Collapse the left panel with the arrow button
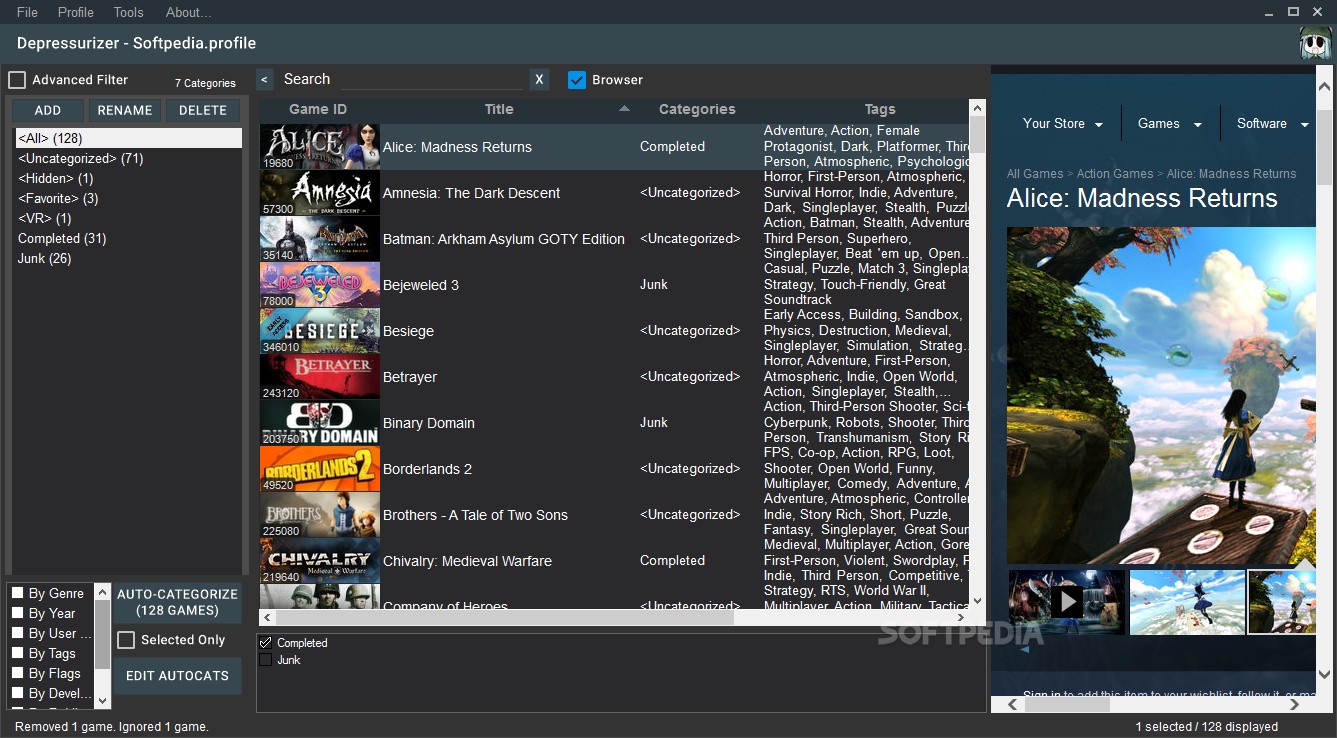 pyautogui.click(x=265, y=80)
